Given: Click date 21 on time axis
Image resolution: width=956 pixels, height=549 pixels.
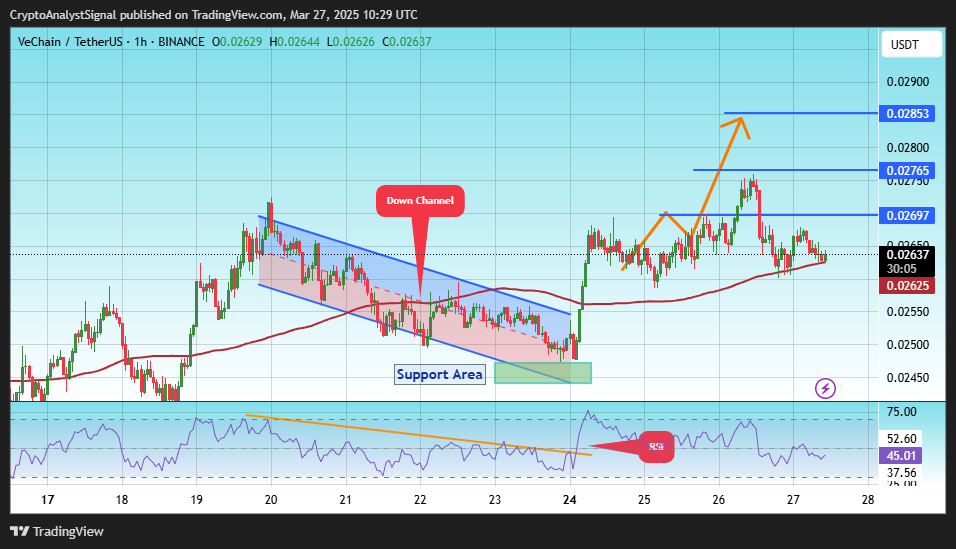Looking at the screenshot, I should click(x=346, y=500).
